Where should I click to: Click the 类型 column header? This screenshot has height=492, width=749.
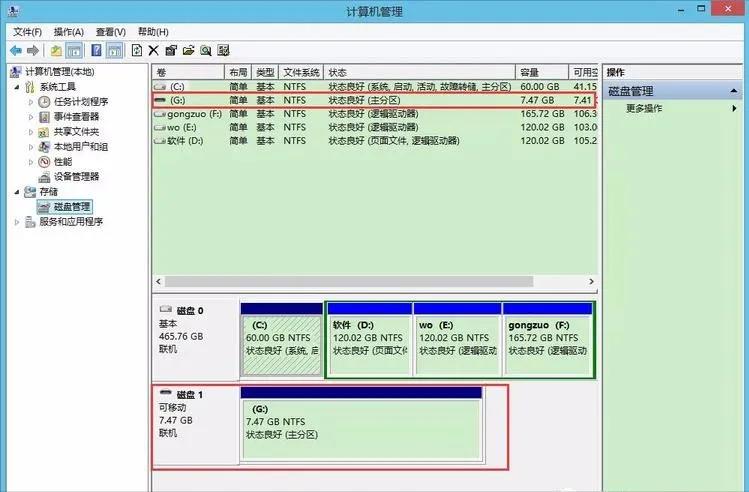(x=265, y=73)
